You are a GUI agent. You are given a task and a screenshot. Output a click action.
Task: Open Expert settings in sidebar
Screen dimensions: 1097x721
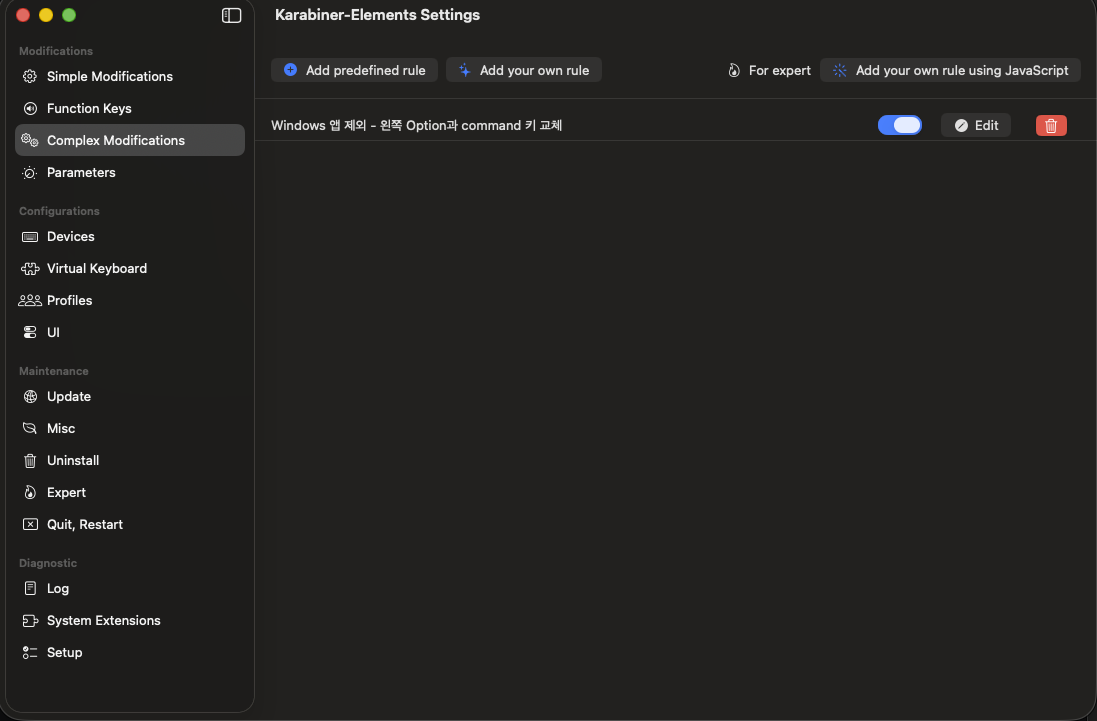(129, 492)
